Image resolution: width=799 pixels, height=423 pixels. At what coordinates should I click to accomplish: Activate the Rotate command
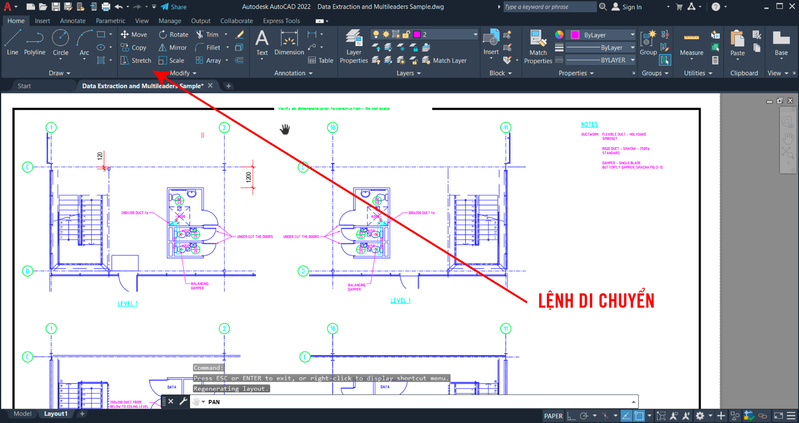click(x=173, y=34)
